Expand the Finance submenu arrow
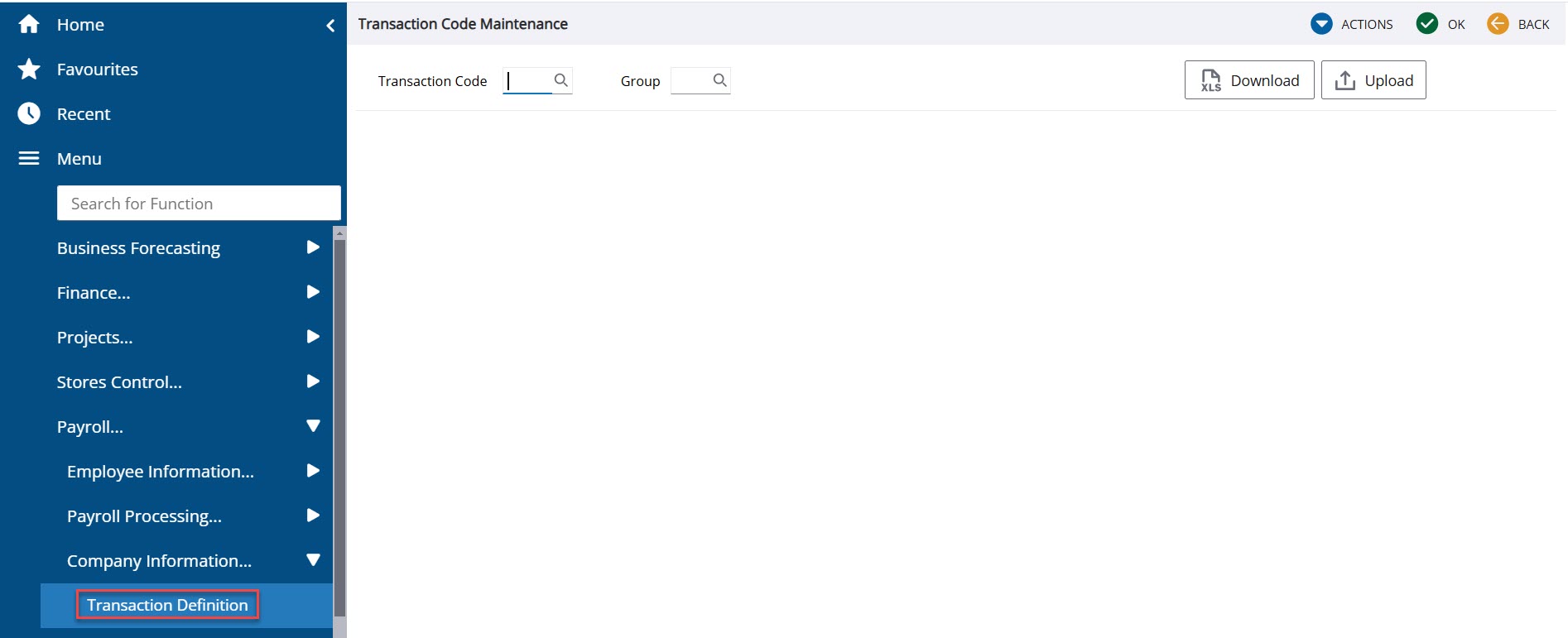The image size is (1568, 638). tap(313, 292)
